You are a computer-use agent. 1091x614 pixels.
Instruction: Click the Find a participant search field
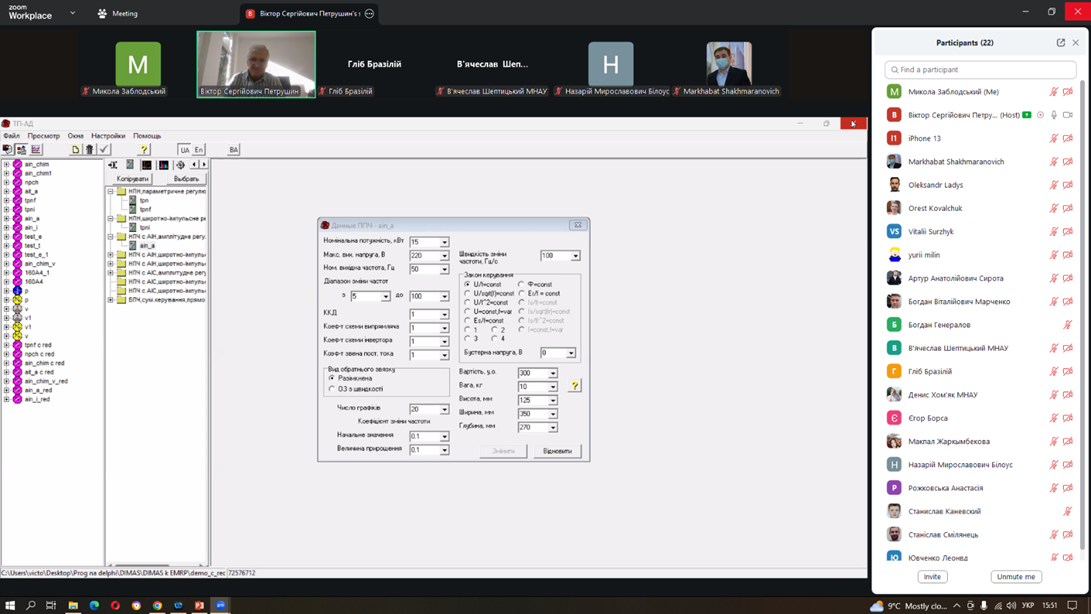(x=980, y=70)
